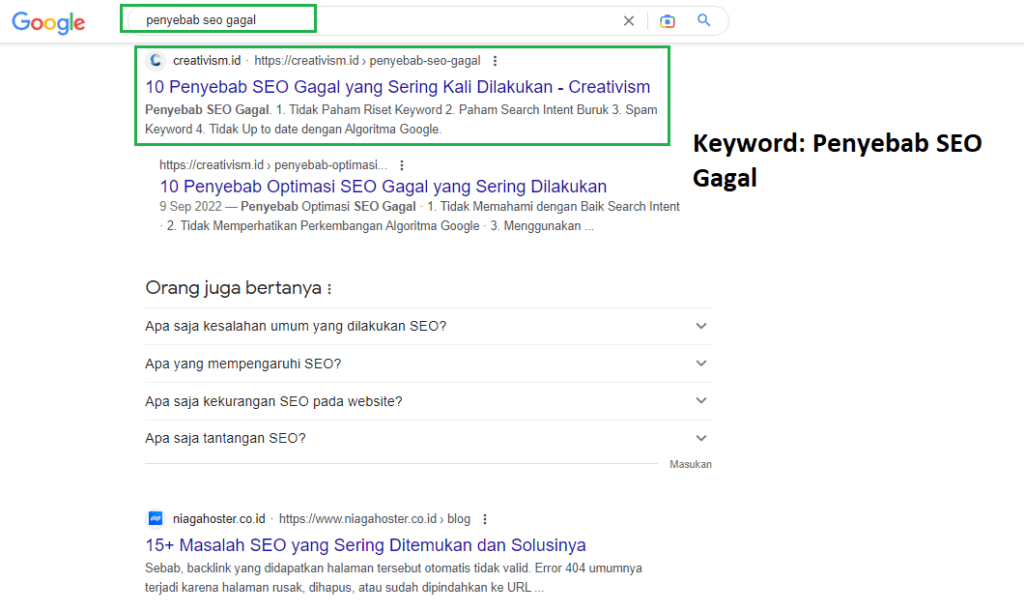
Task: Open Google Lens image search icon
Action: 667,20
